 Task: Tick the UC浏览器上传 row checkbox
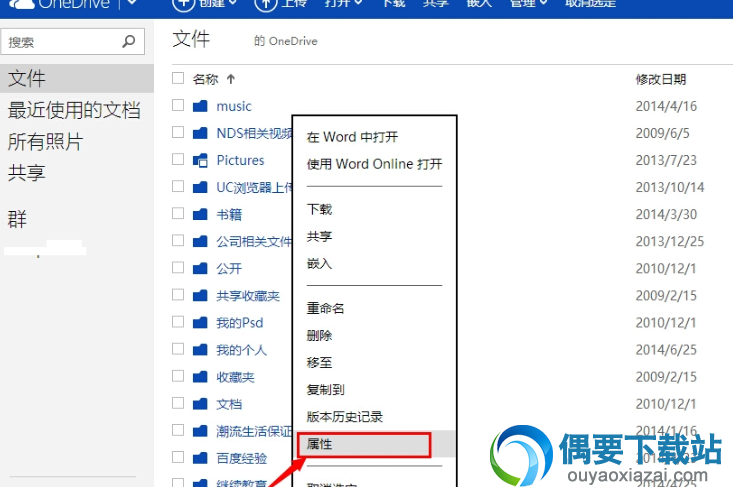178,186
